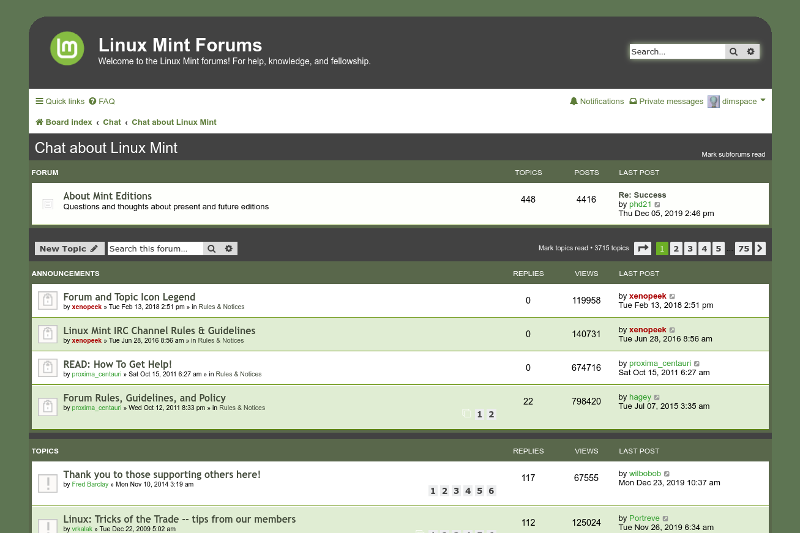
Task: Click current page 1 button
Action: pyautogui.click(x=662, y=248)
